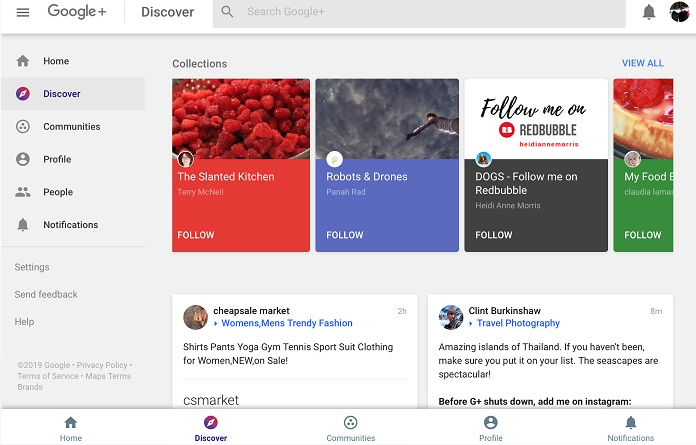
Task: Click the 2h timestamp on cheapsale post
Action: (x=402, y=311)
